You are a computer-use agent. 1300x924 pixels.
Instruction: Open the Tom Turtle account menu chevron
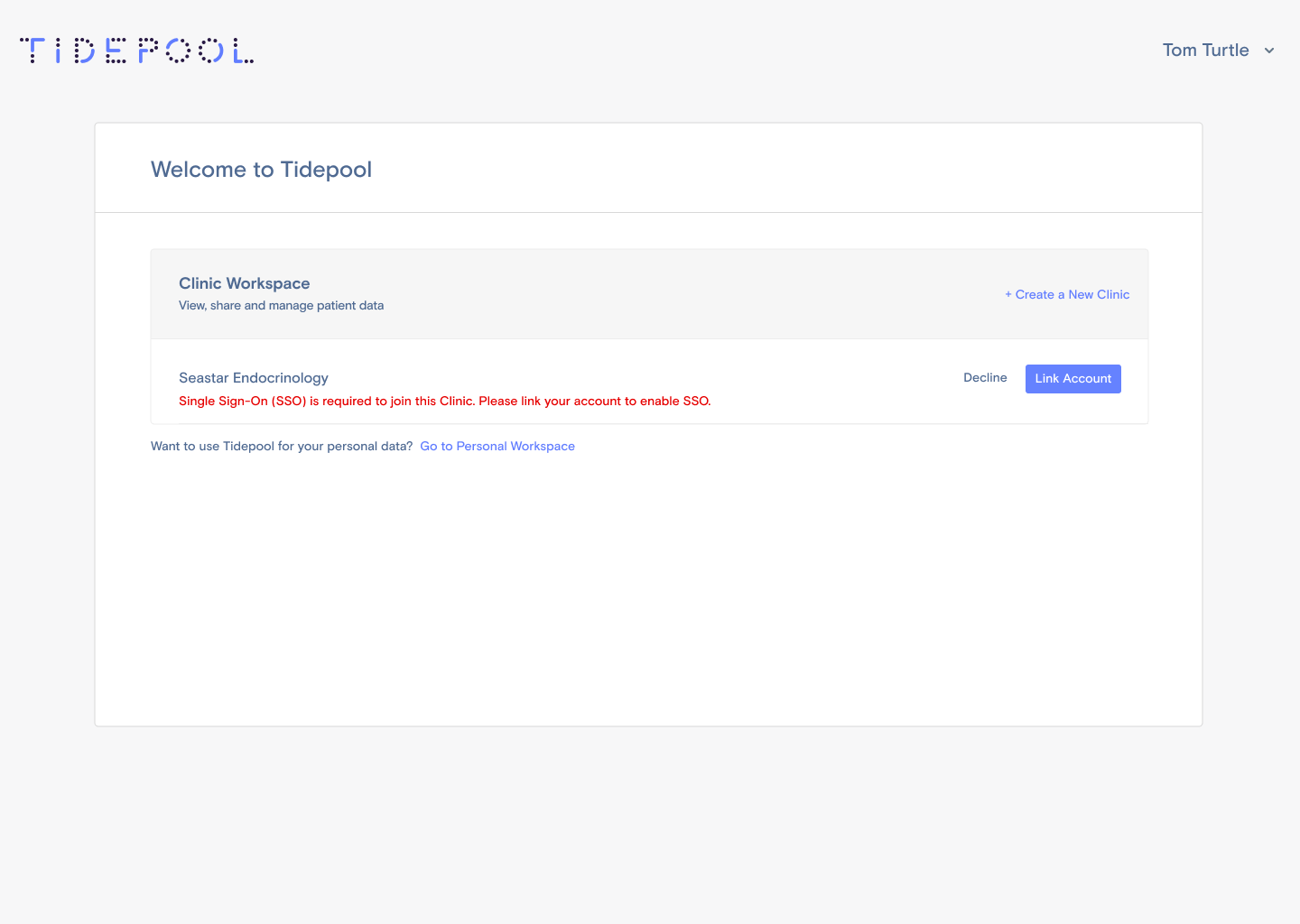pos(1269,51)
